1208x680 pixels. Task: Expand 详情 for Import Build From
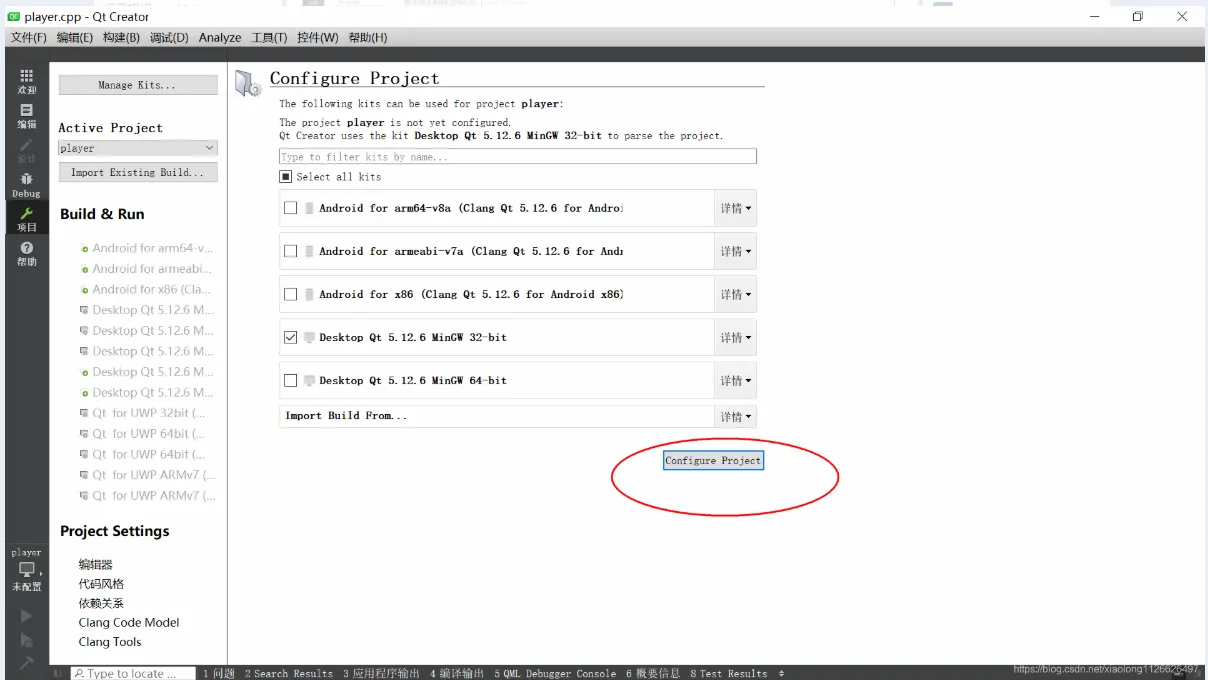coord(736,416)
